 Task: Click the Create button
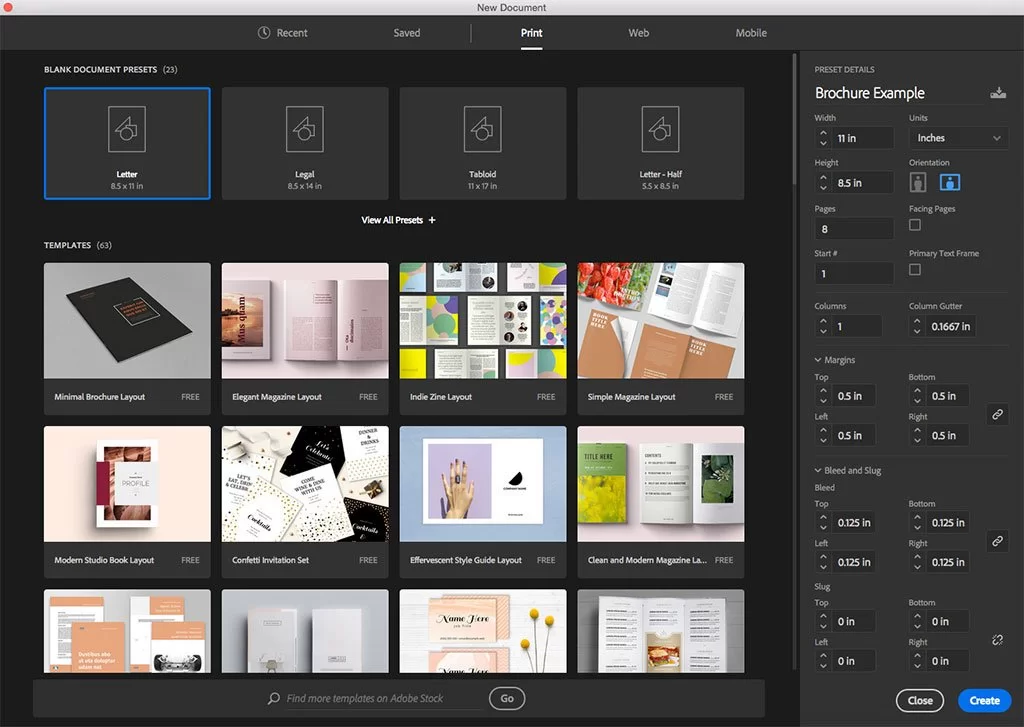pos(984,700)
